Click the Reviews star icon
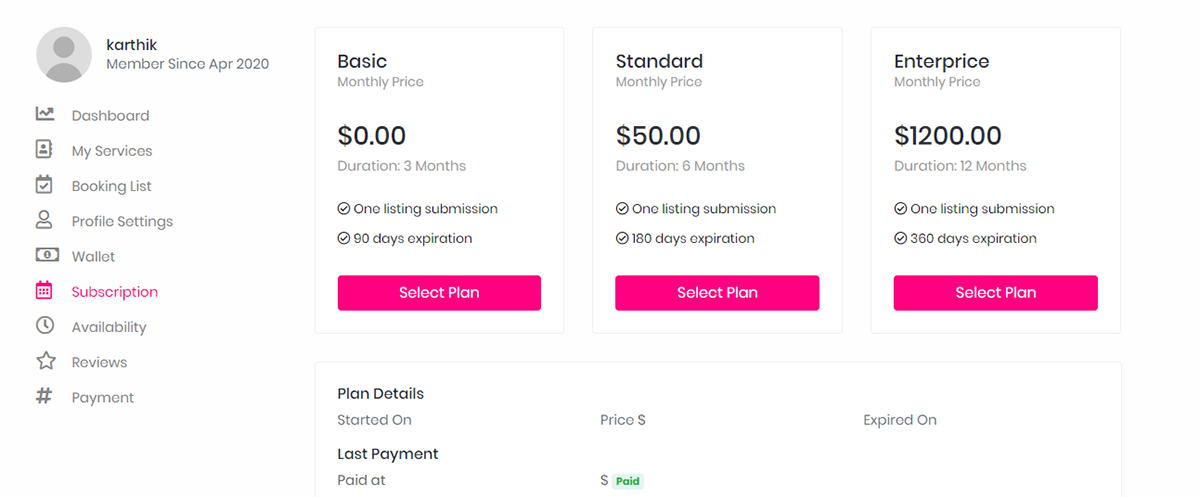The height and width of the screenshot is (497, 1200). (x=45, y=361)
